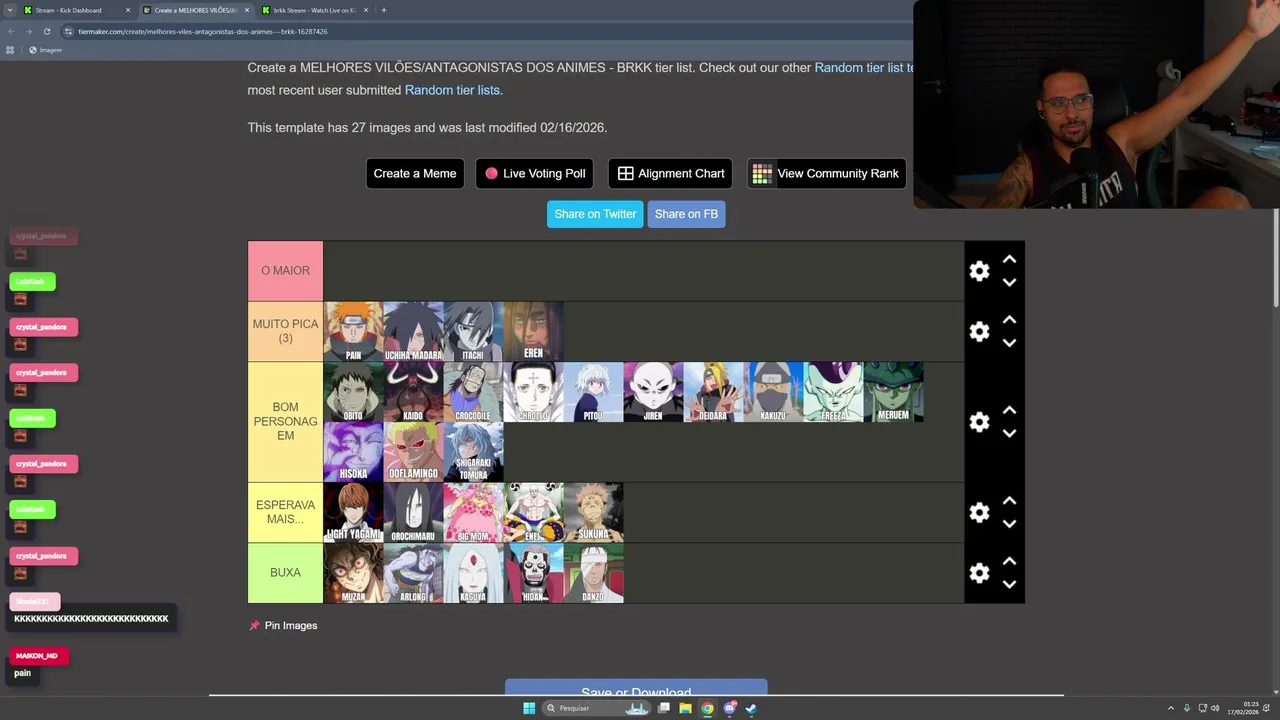Open settings gear for BOM PERSONAGEM tier
The image size is (1280, 720).
point(979,422)
